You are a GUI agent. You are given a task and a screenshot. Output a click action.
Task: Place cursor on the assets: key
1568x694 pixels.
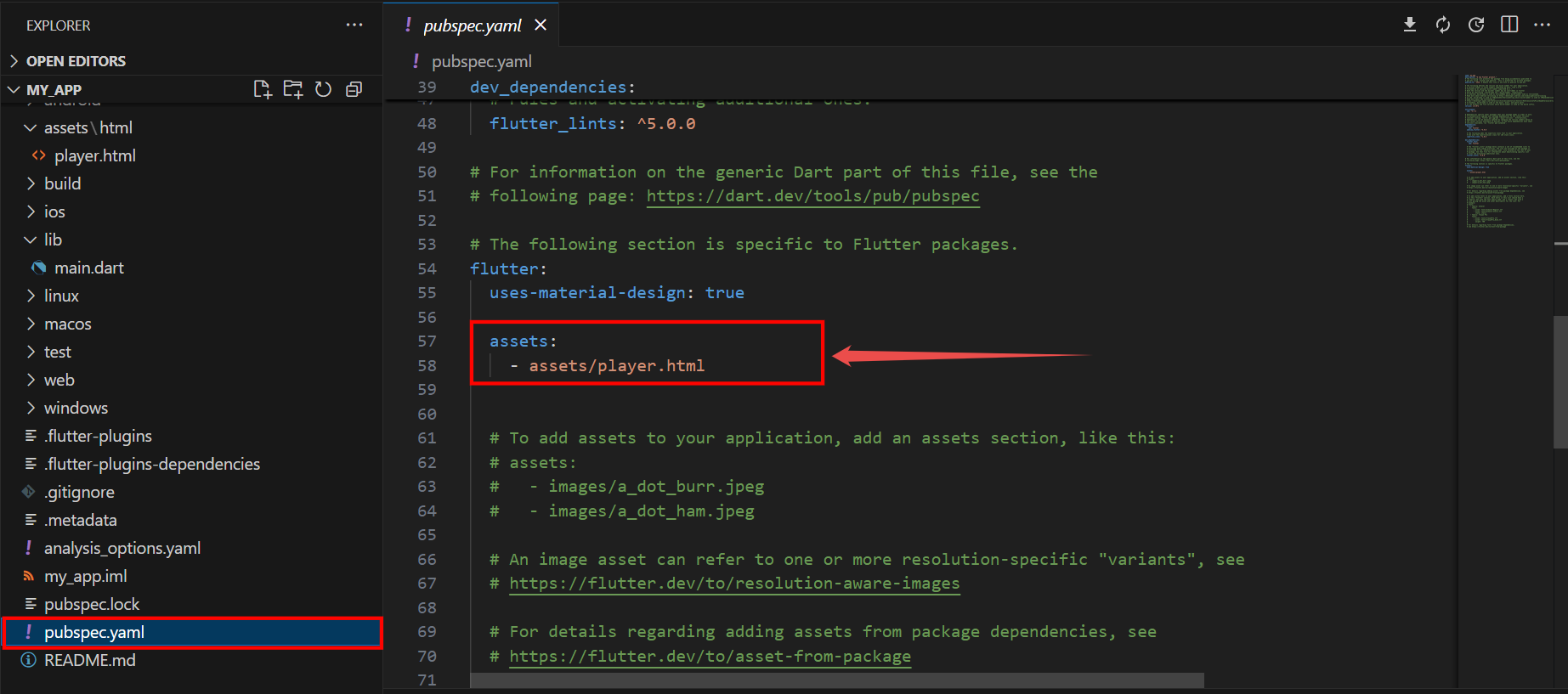518,341
